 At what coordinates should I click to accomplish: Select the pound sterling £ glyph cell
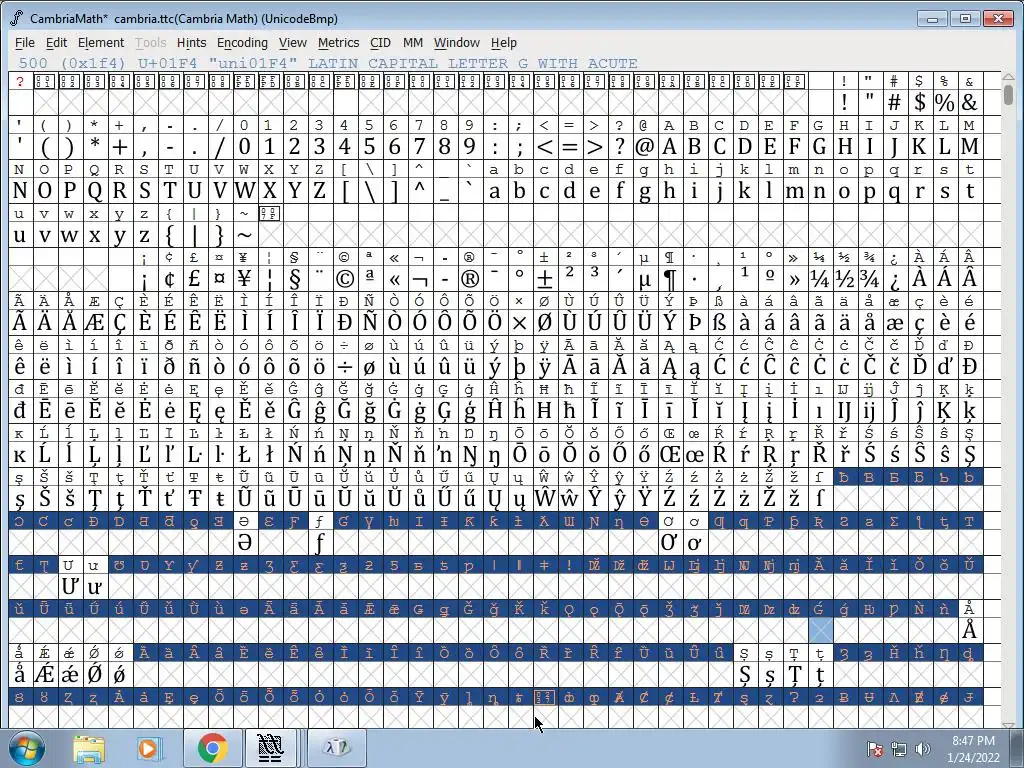coord(194,279)
